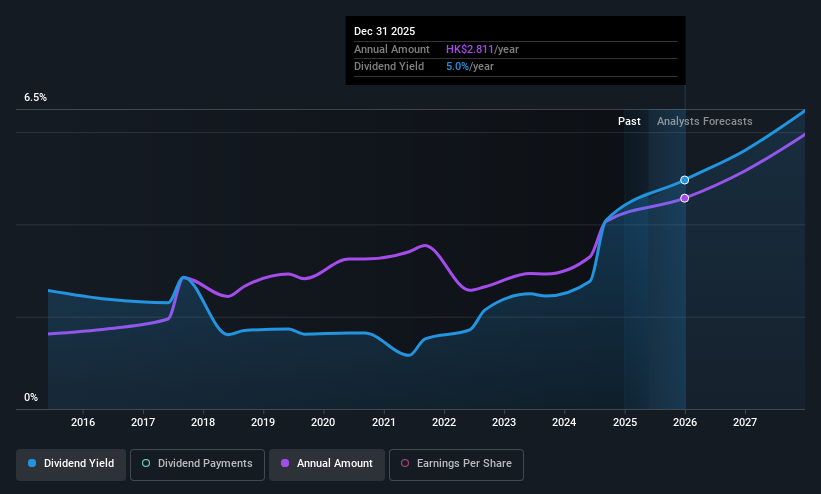Show the Earnings Per Share series

click(456, 464)
